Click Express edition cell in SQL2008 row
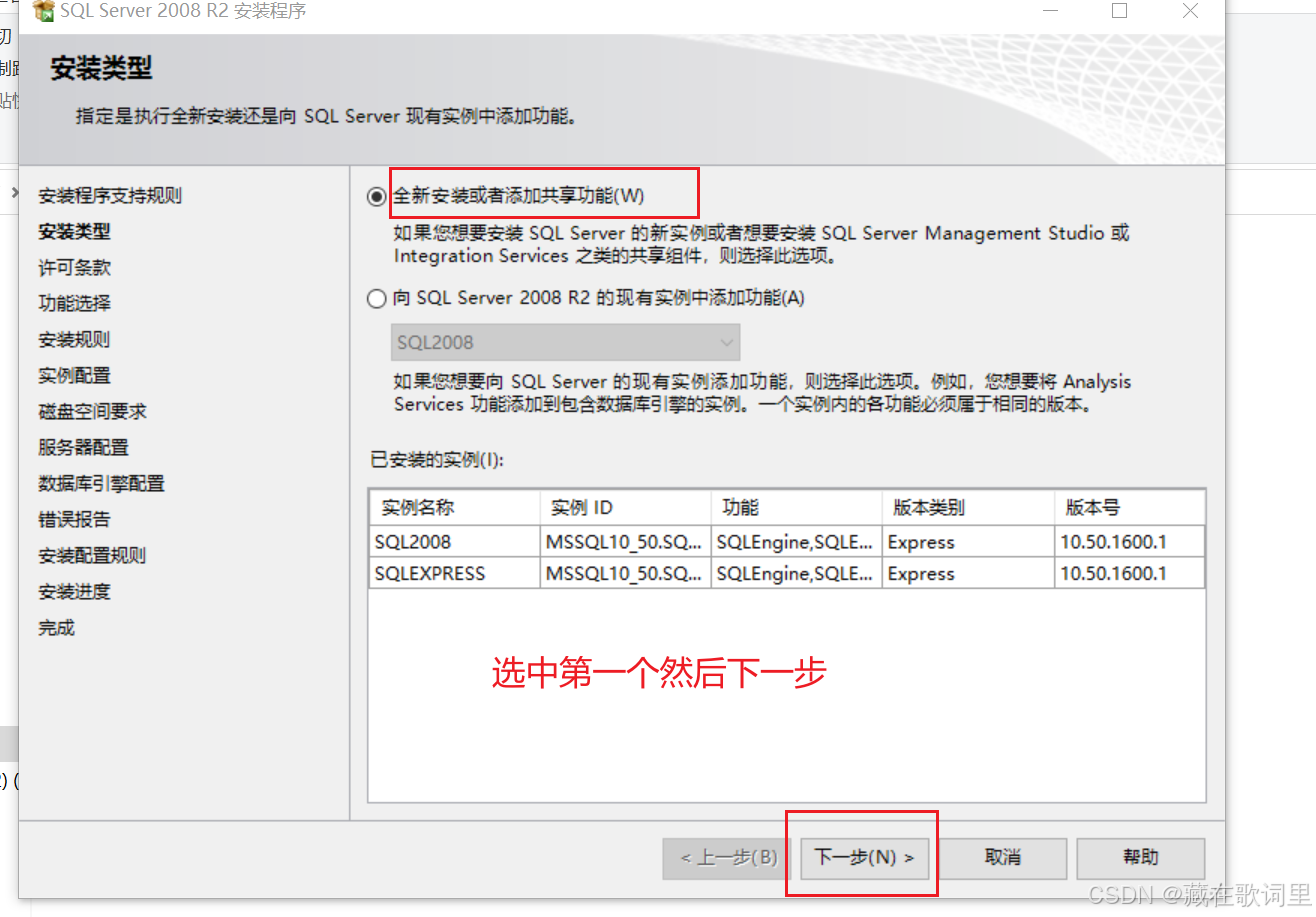Image resolution: width=1316 pixels, height=917 pixels. coord(968,542)
